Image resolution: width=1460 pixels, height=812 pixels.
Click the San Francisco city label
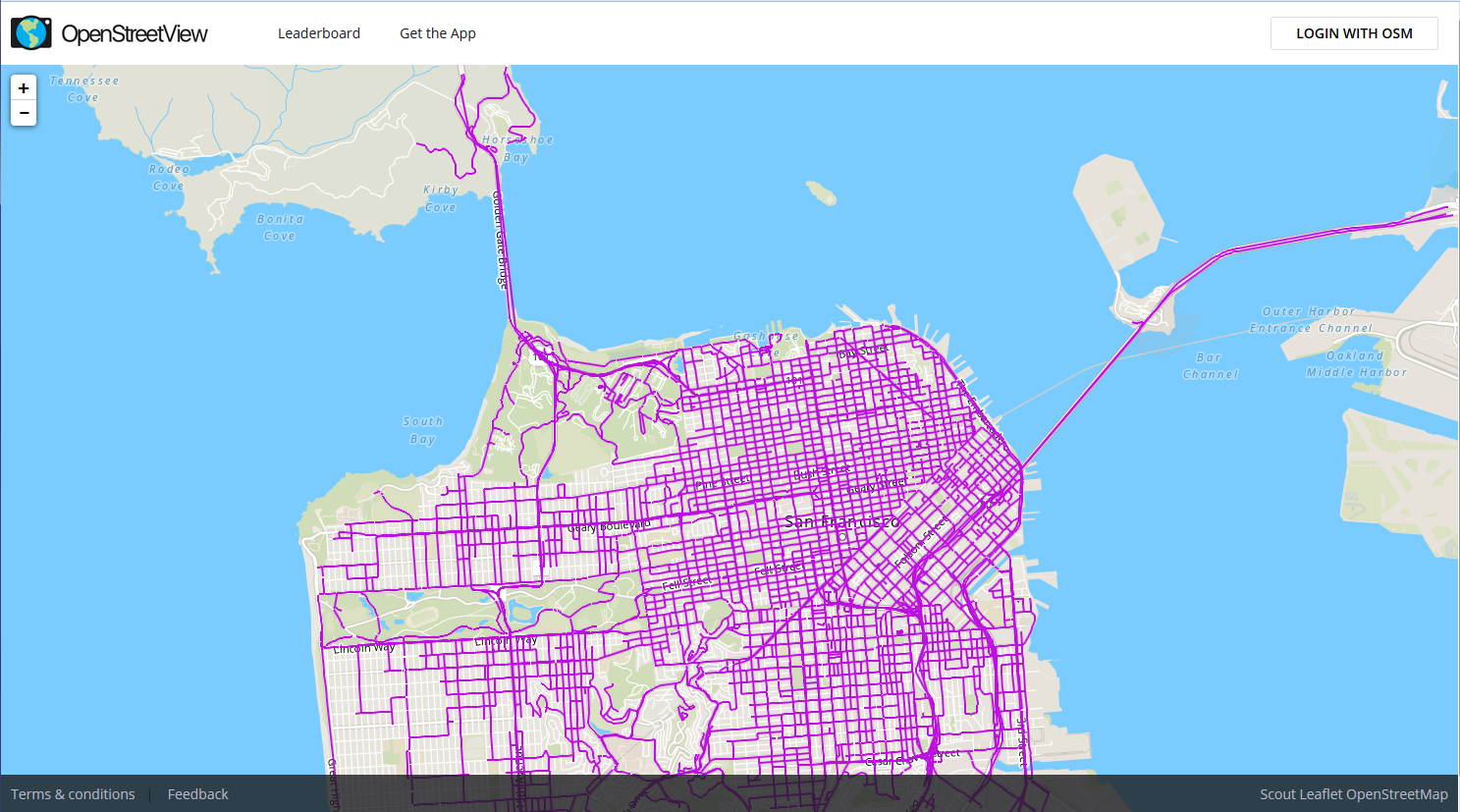pyautogui.click(x=841, y=521)
